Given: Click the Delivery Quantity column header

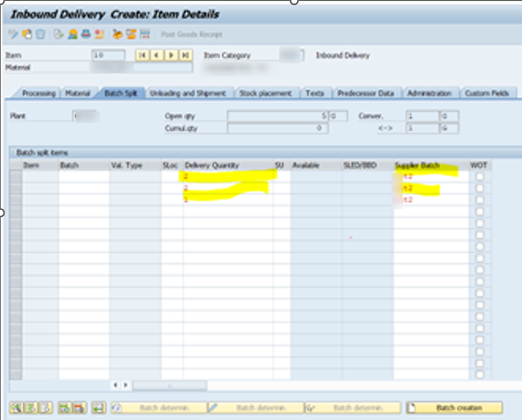Looking at the screenshot, I should tap(228, 165).
